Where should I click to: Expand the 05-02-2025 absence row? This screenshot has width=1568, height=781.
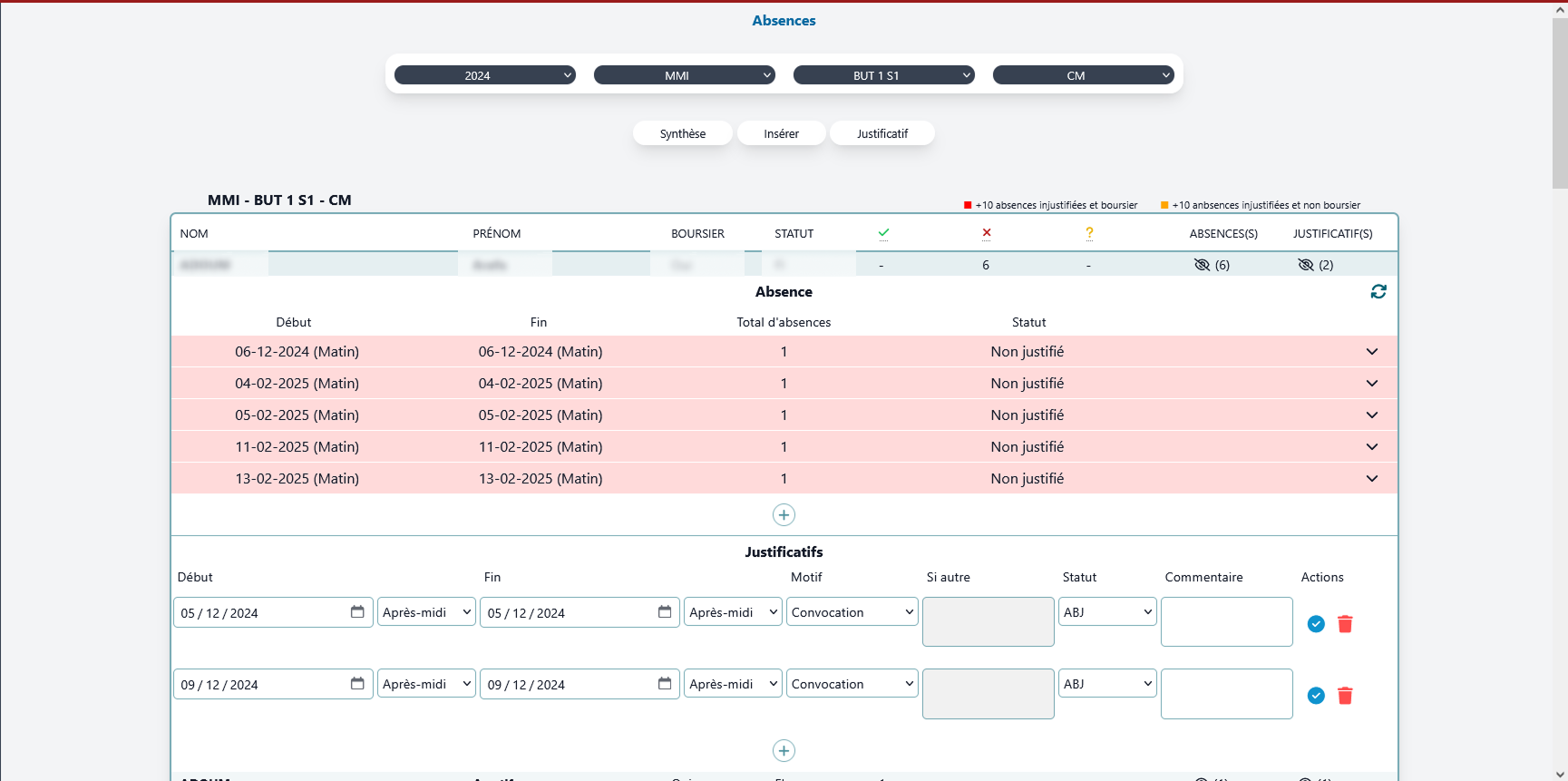coord(1372,415)
